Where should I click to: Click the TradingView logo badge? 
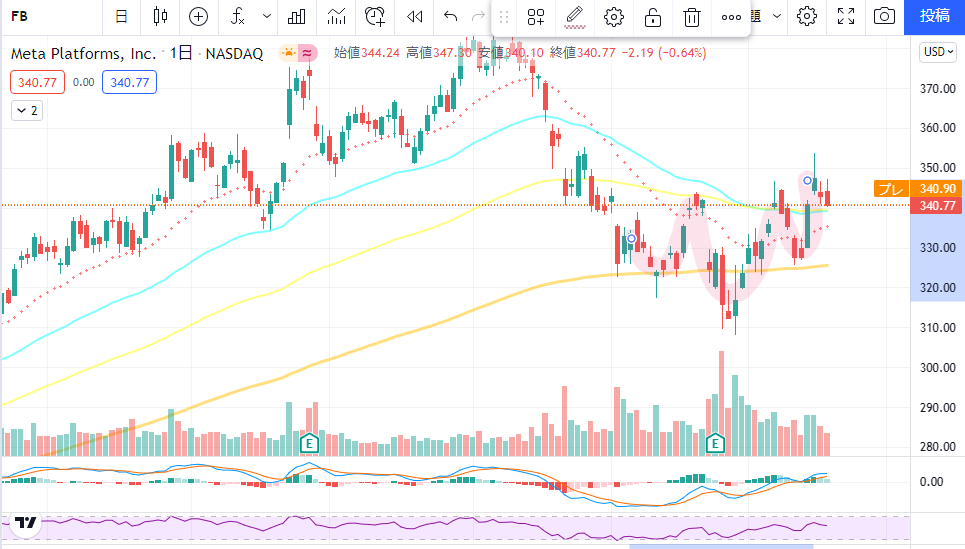(25, 523)
